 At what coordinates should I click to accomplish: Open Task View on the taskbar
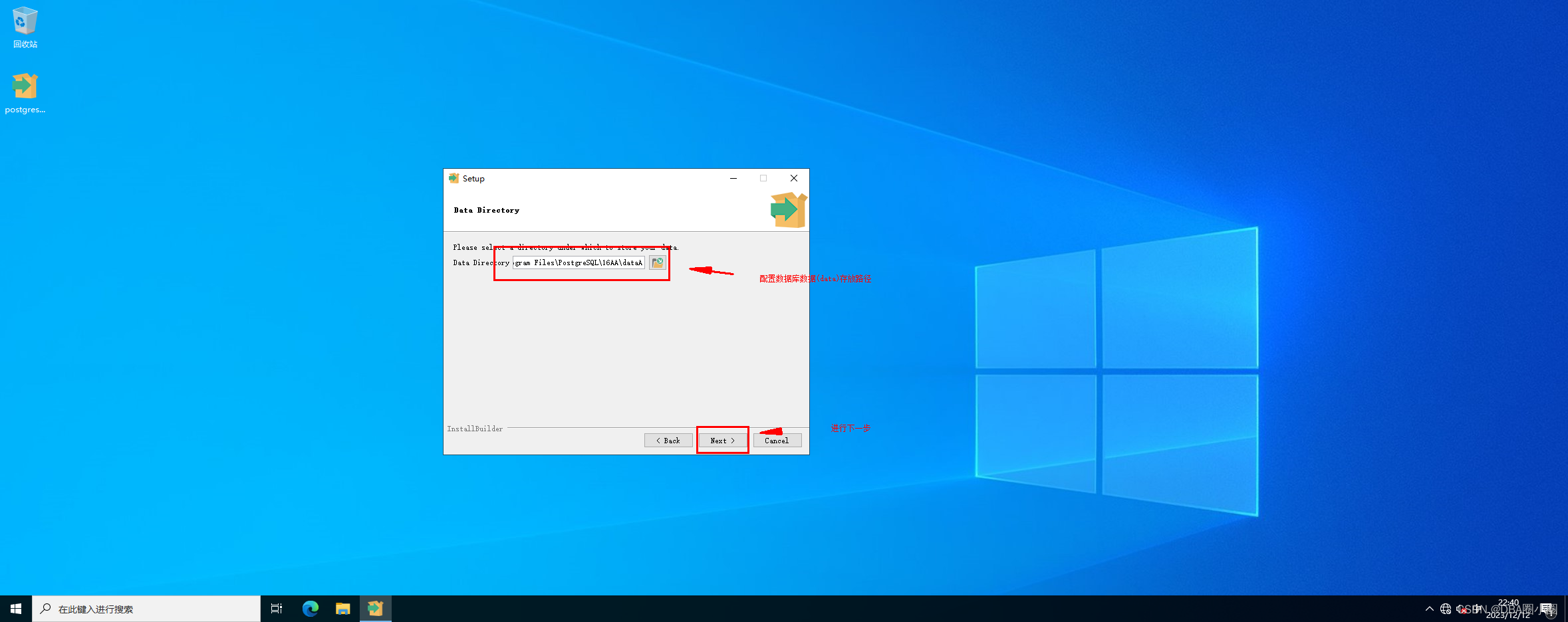pyautogui.click(x=277, y=609)
